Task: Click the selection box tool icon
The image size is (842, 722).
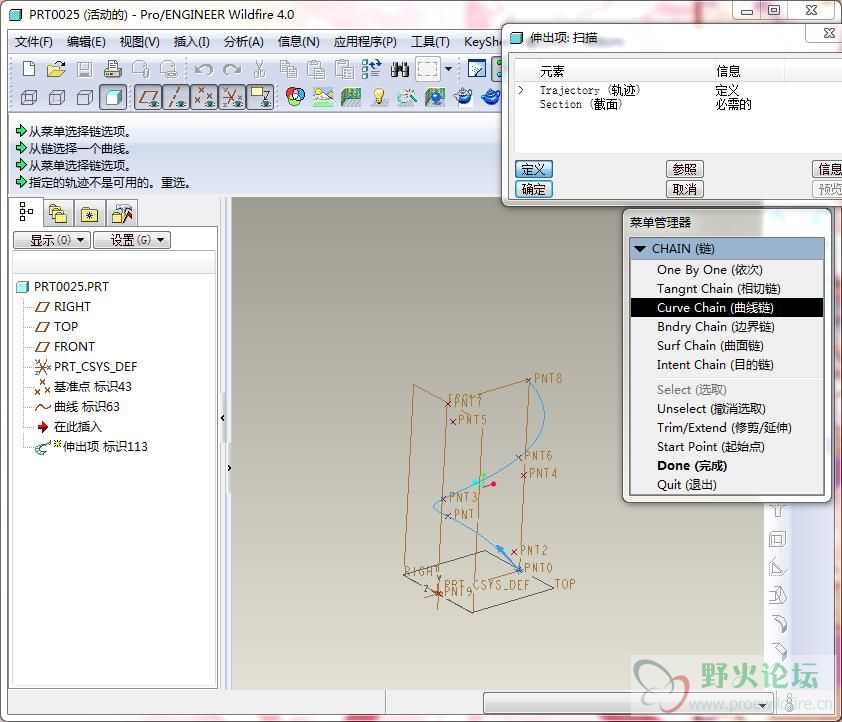Action: coord(427,69)
